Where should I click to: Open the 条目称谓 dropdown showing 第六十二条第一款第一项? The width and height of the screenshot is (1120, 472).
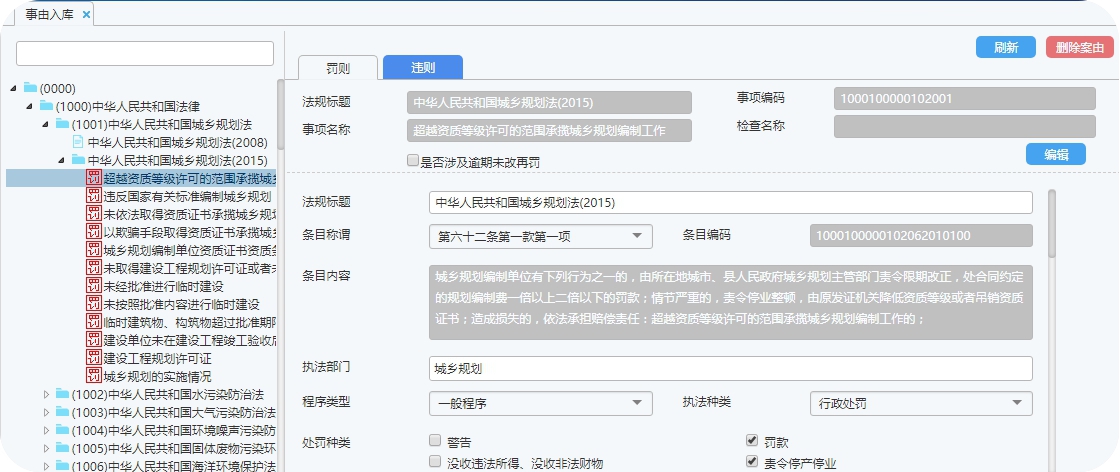541,236
